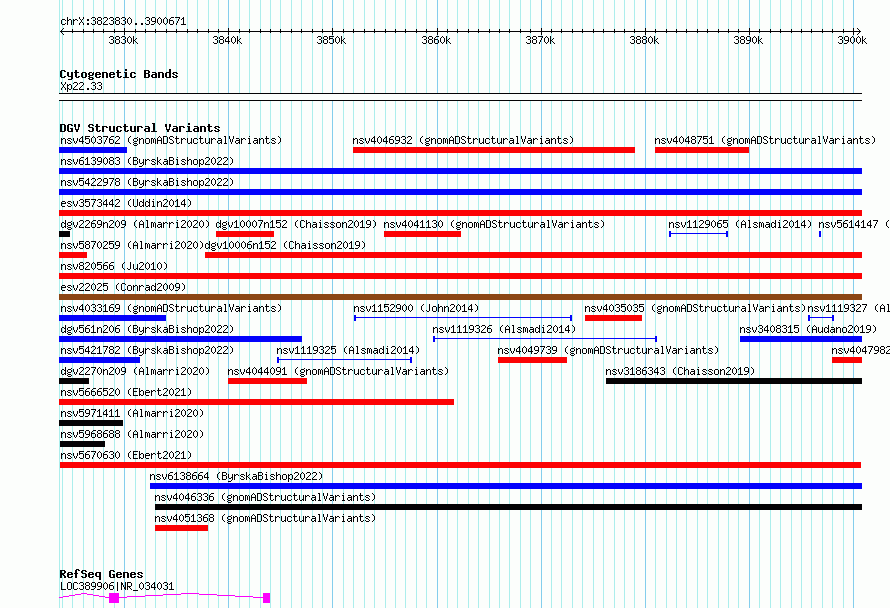Image resolution: width=890 pixels, height=608 pixels.
Task: Click the nsv6139083 ByrskaBishop2022 label
Action: 147,161
